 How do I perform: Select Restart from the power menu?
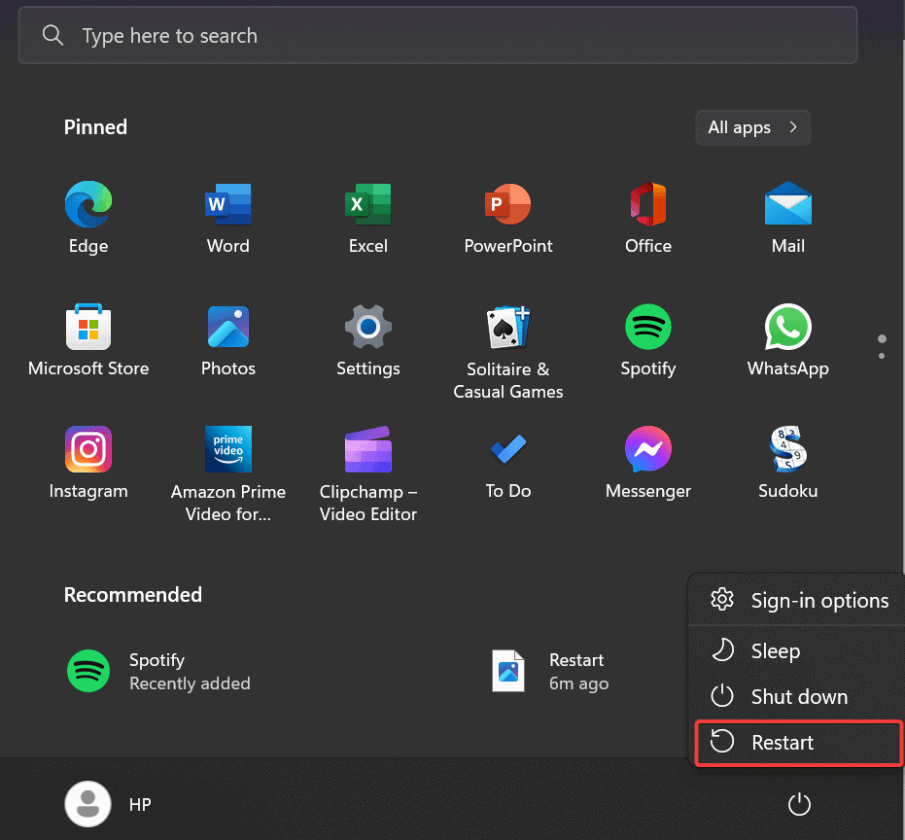[783, 742]
